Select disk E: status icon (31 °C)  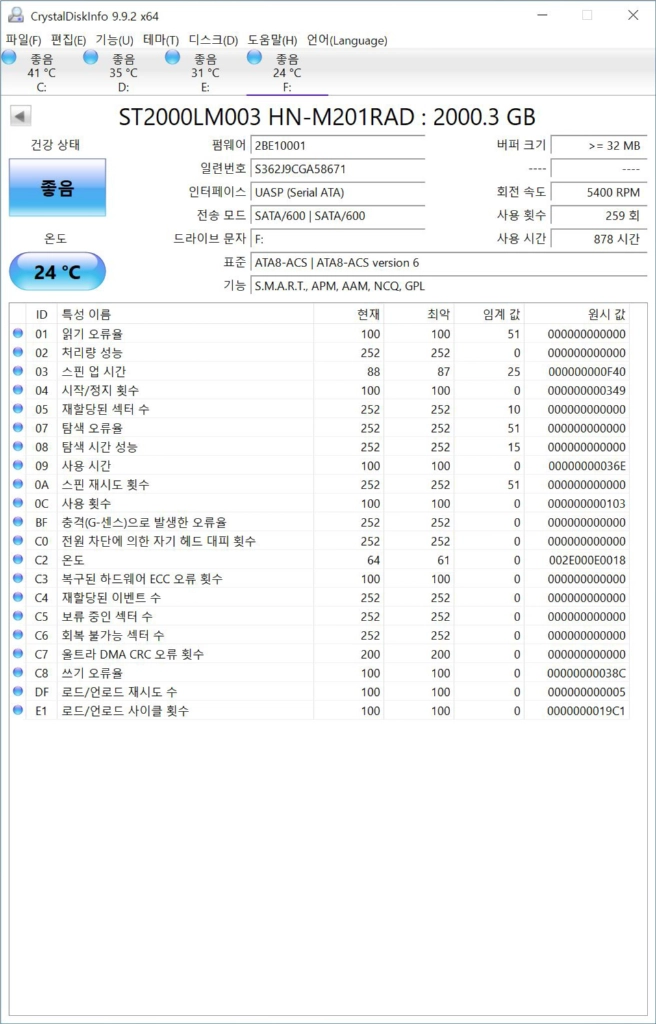[172, 57]
